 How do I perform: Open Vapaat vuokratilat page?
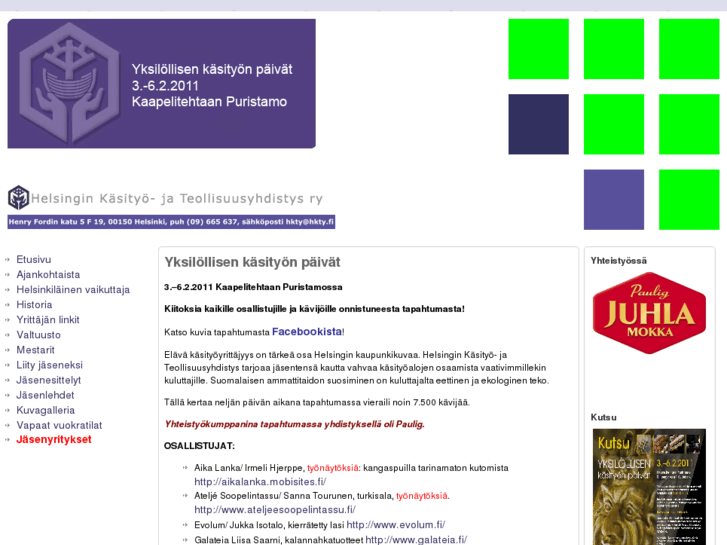(x=59, y=425)
